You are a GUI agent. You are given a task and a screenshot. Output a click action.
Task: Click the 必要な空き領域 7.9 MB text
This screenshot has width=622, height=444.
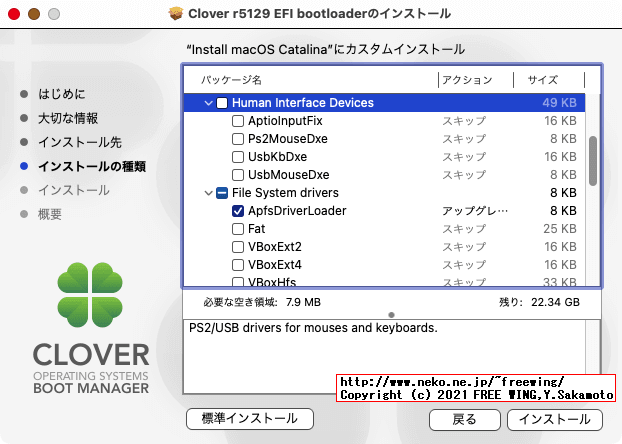point(262,302)
